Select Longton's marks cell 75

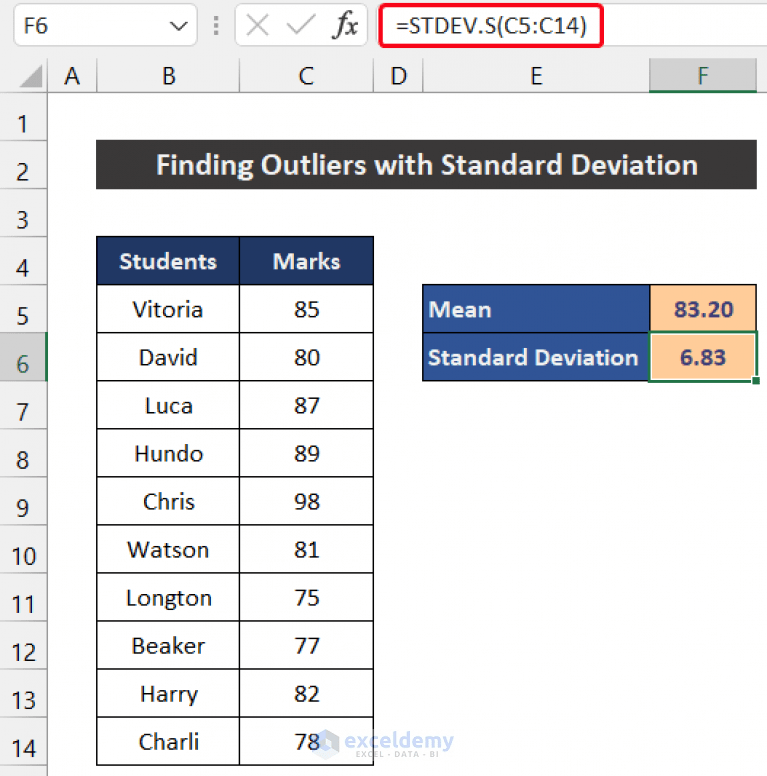click(x=306, y=597)
